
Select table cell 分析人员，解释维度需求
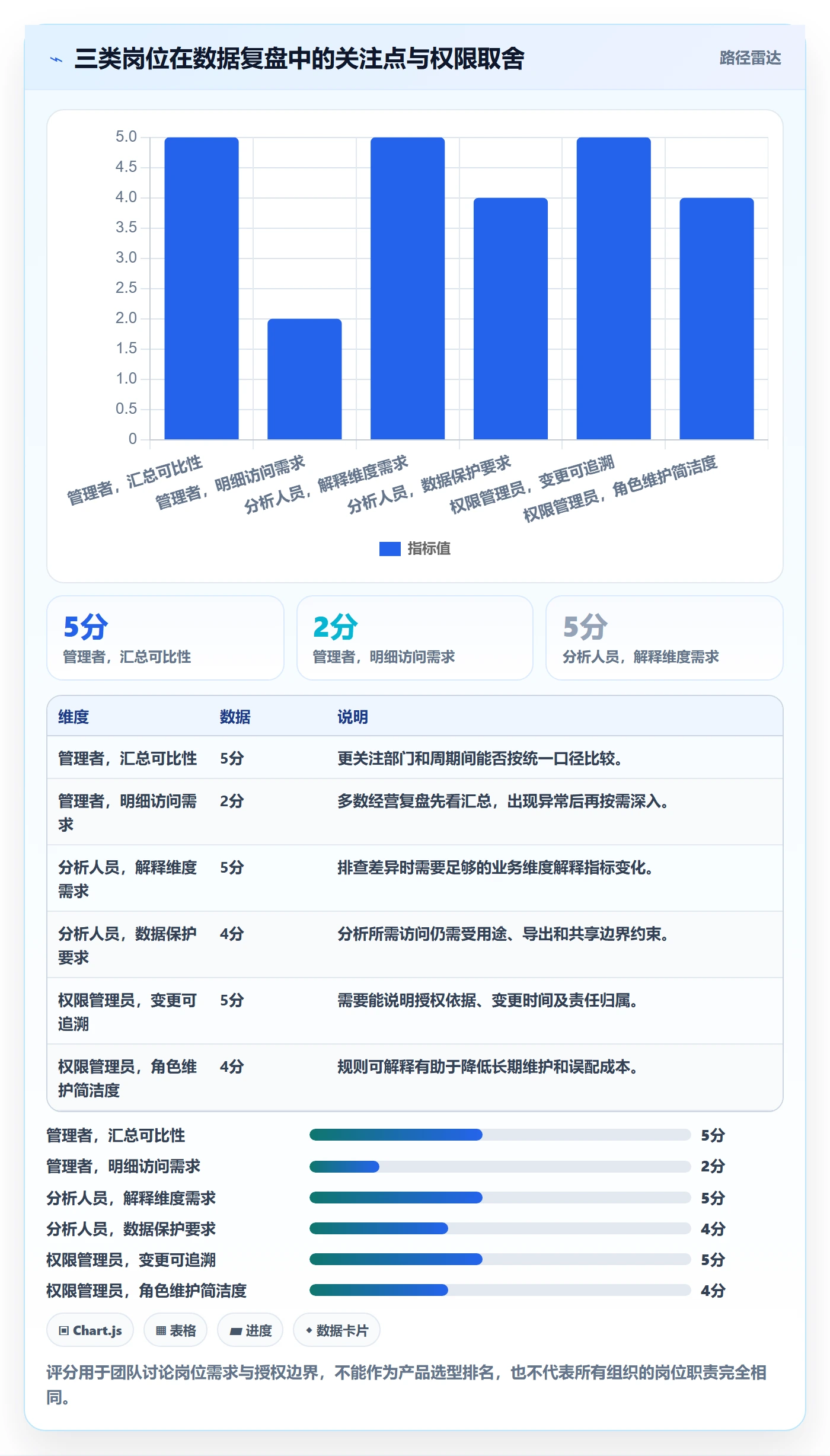tap(127, 879)
